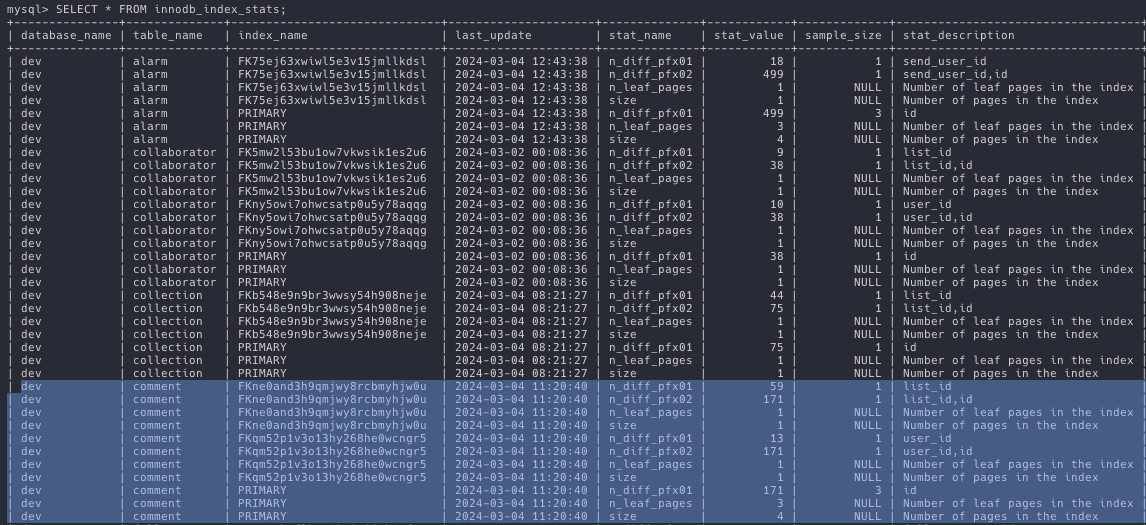Select "list_id,id" description in the comment rows

(938, 399)
